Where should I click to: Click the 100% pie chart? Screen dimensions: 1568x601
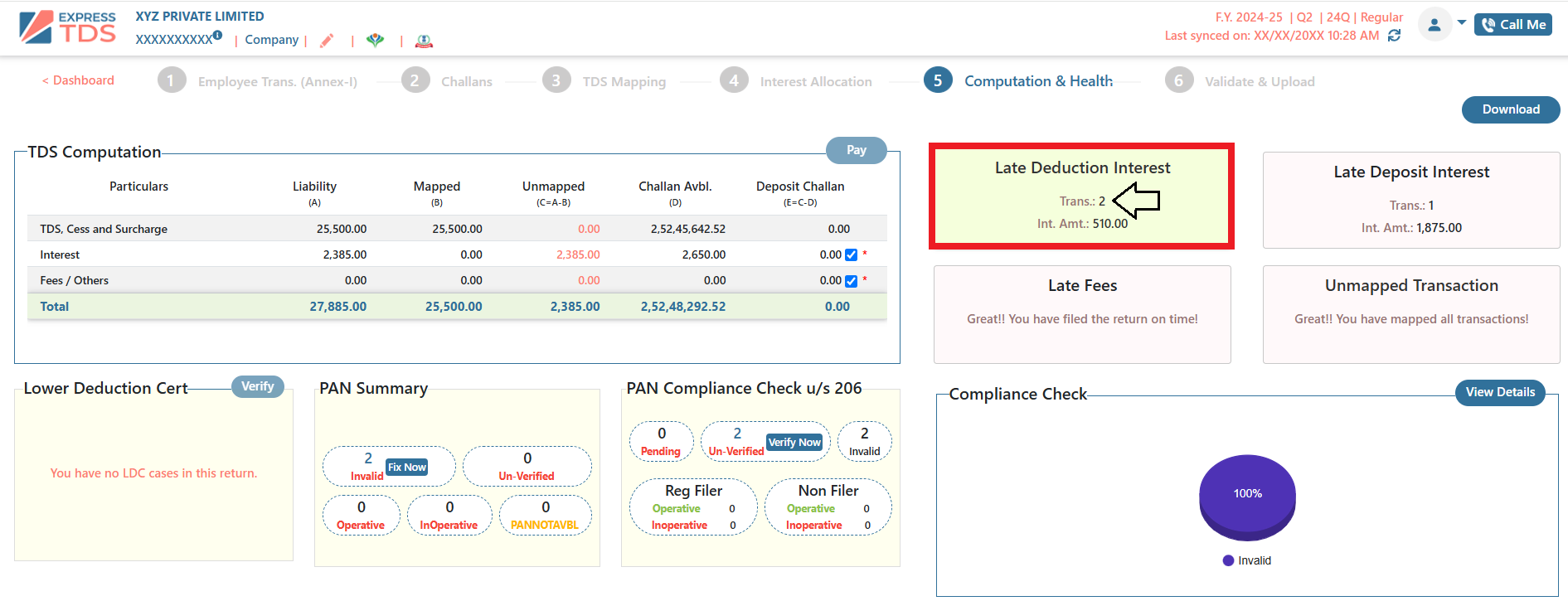(x=1247, y=497)
